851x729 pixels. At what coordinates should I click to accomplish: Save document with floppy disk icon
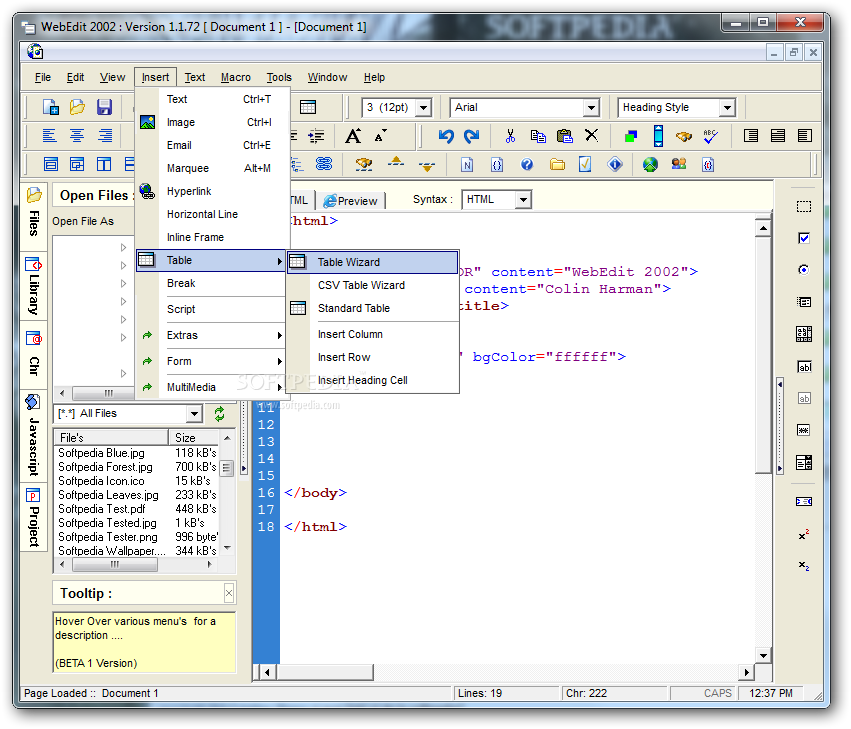pyautogui.click(x=104, y=107)
